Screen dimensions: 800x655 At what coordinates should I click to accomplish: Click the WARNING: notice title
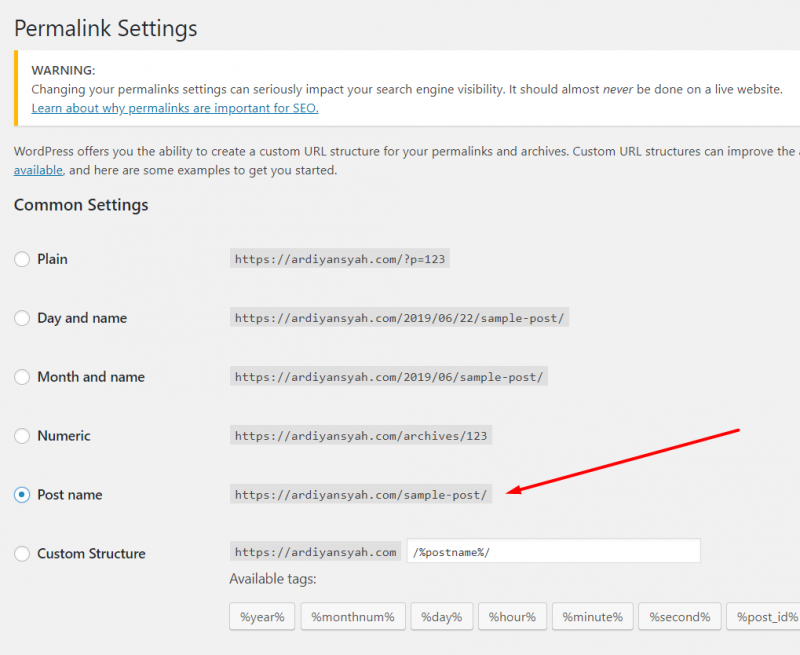63,70
